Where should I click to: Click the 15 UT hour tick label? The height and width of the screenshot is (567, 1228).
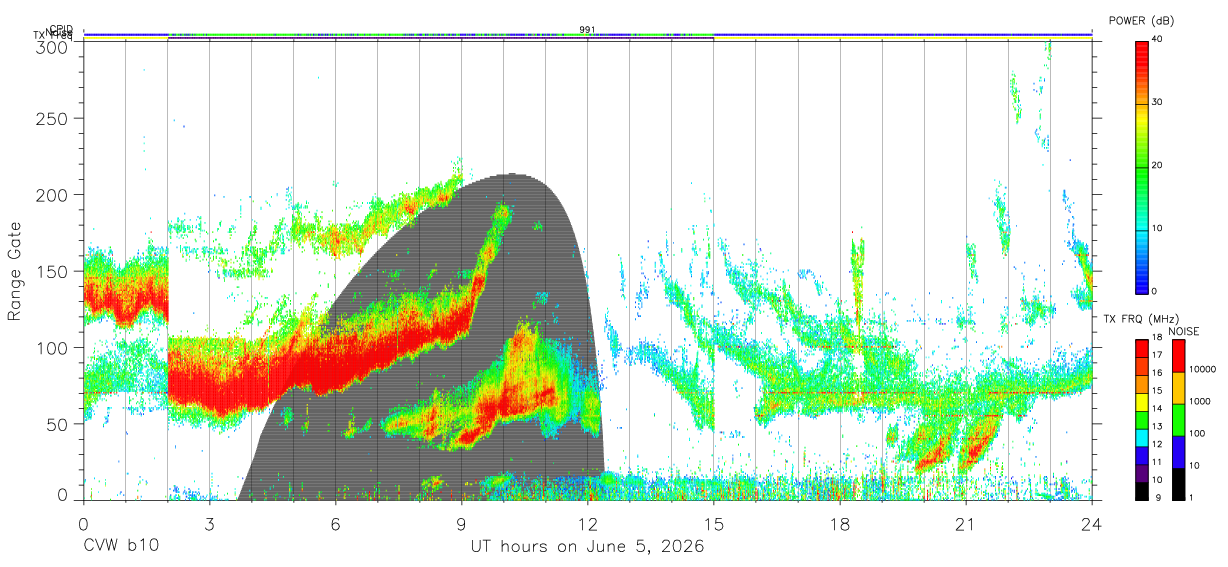tap(714, 523)
